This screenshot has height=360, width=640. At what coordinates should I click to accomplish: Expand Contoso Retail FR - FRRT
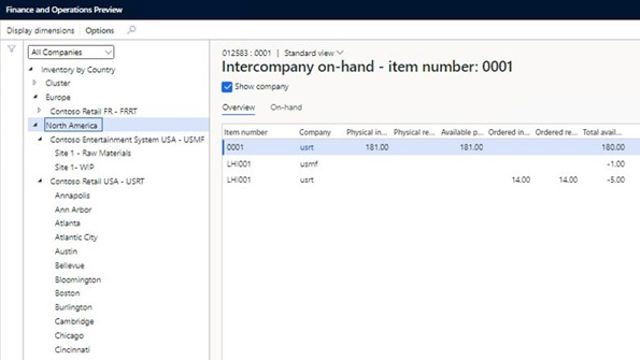tap(39, 111)
